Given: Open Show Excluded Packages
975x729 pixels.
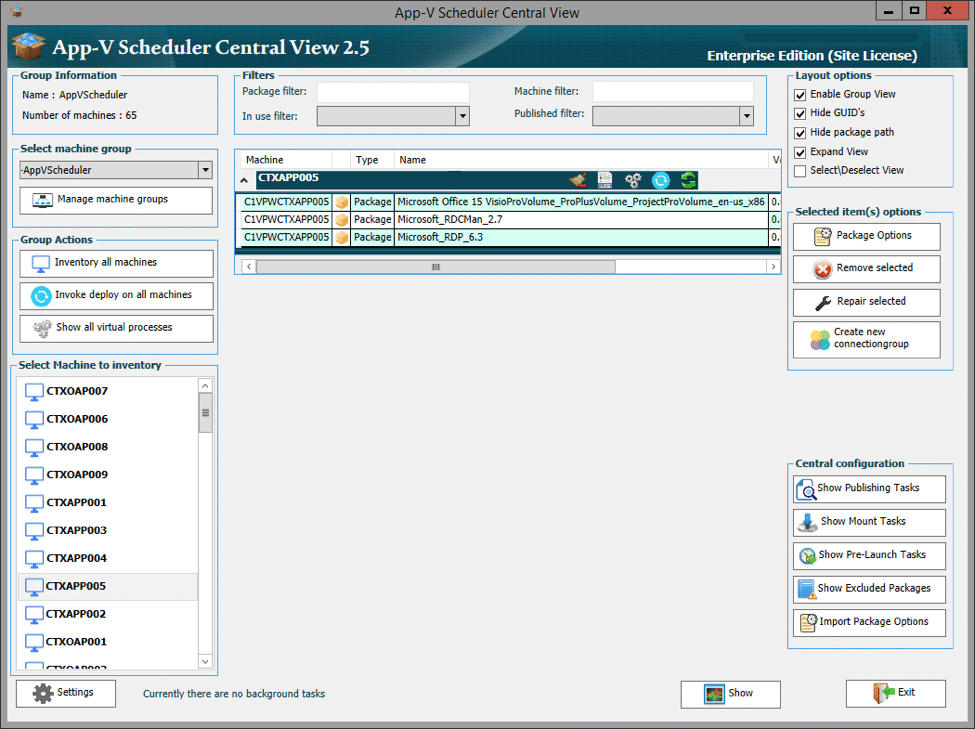Looking at the screenshot, I should [x=869, y=589].
